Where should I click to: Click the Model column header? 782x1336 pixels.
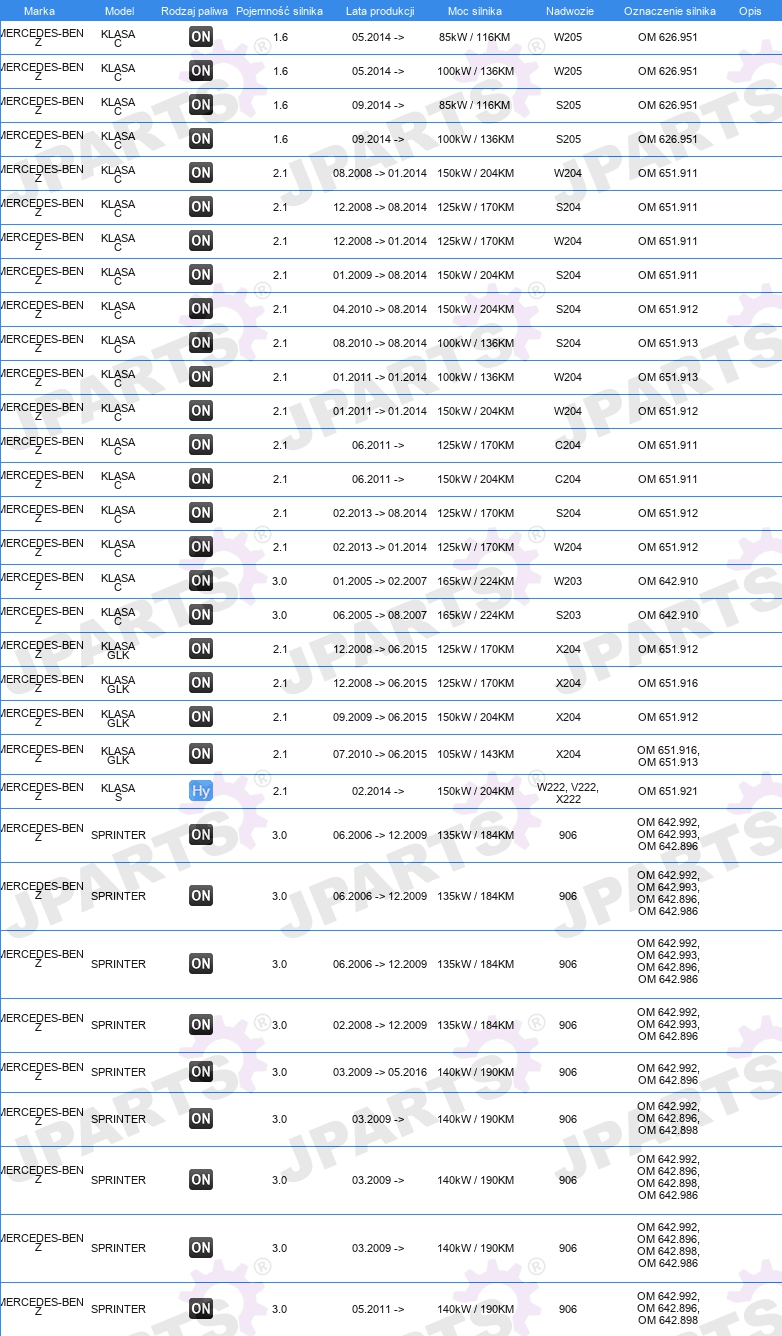coord(119,11)
